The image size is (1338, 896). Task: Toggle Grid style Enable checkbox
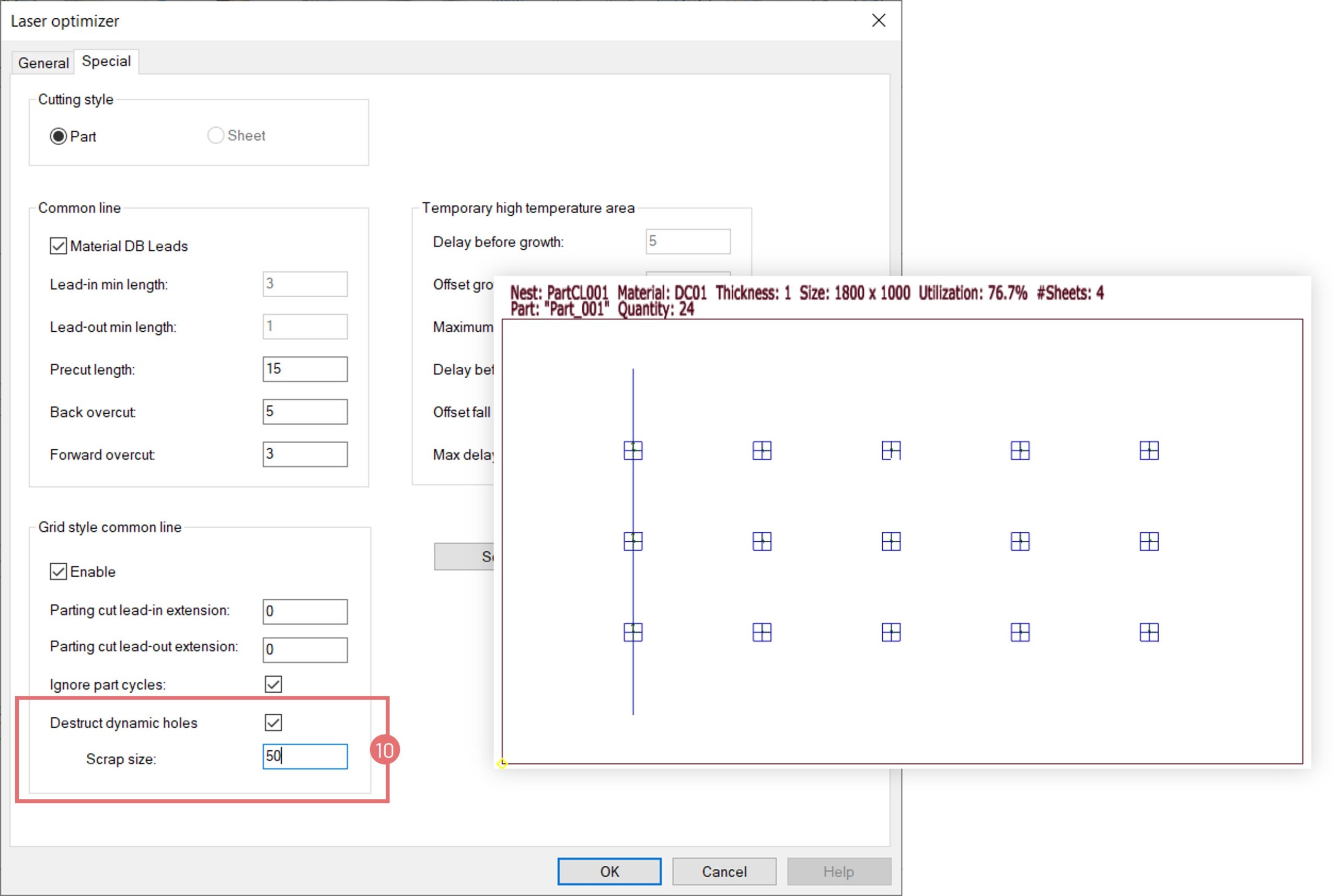59,572
